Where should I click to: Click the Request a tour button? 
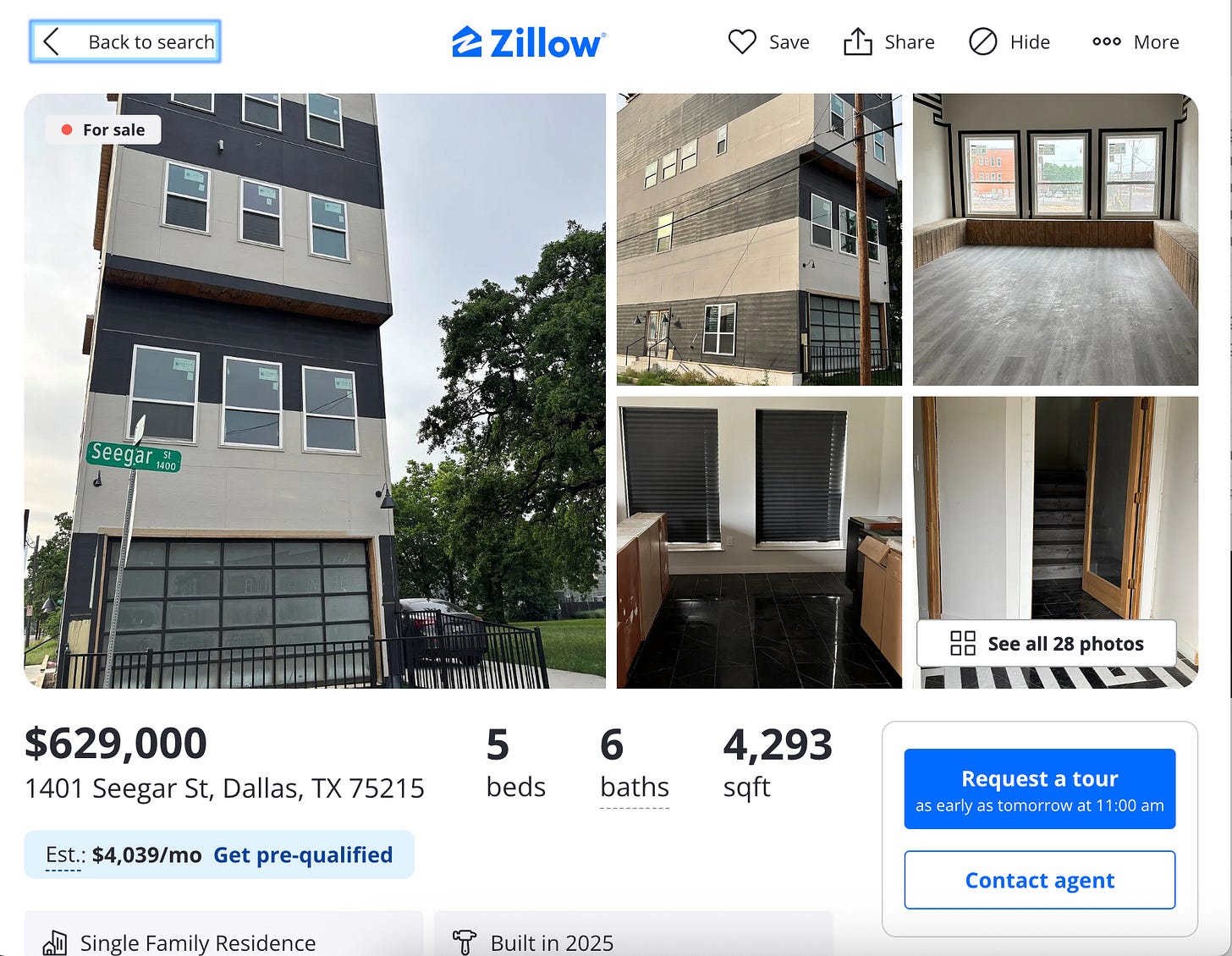tap(1040, 788)
